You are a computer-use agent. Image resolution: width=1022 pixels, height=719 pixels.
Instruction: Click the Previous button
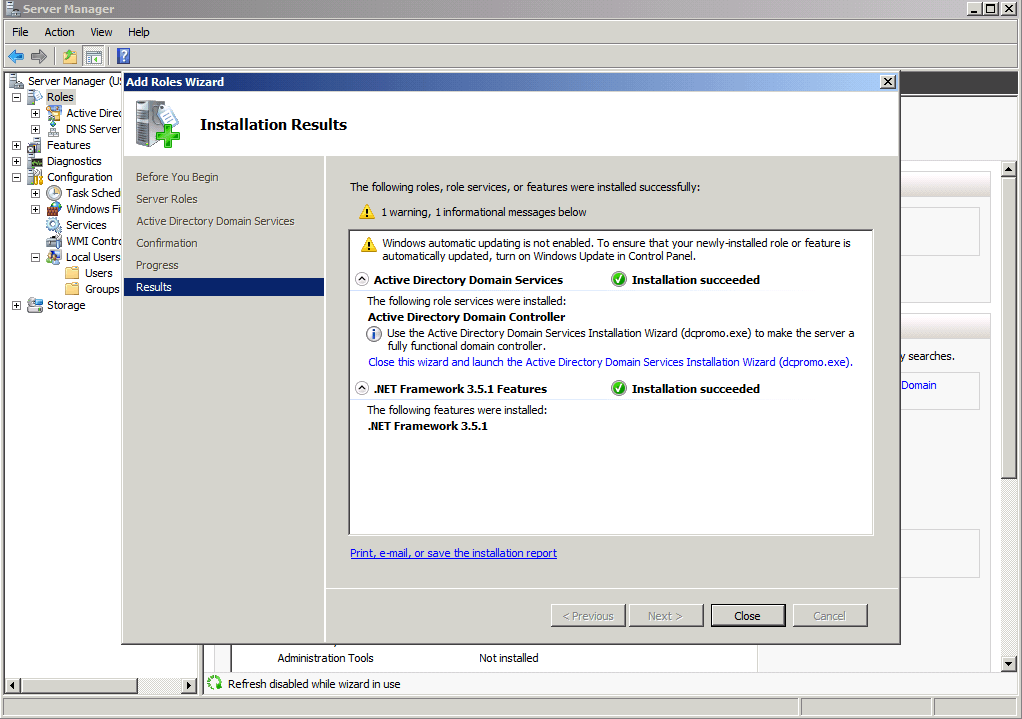(x=588, y=615)
